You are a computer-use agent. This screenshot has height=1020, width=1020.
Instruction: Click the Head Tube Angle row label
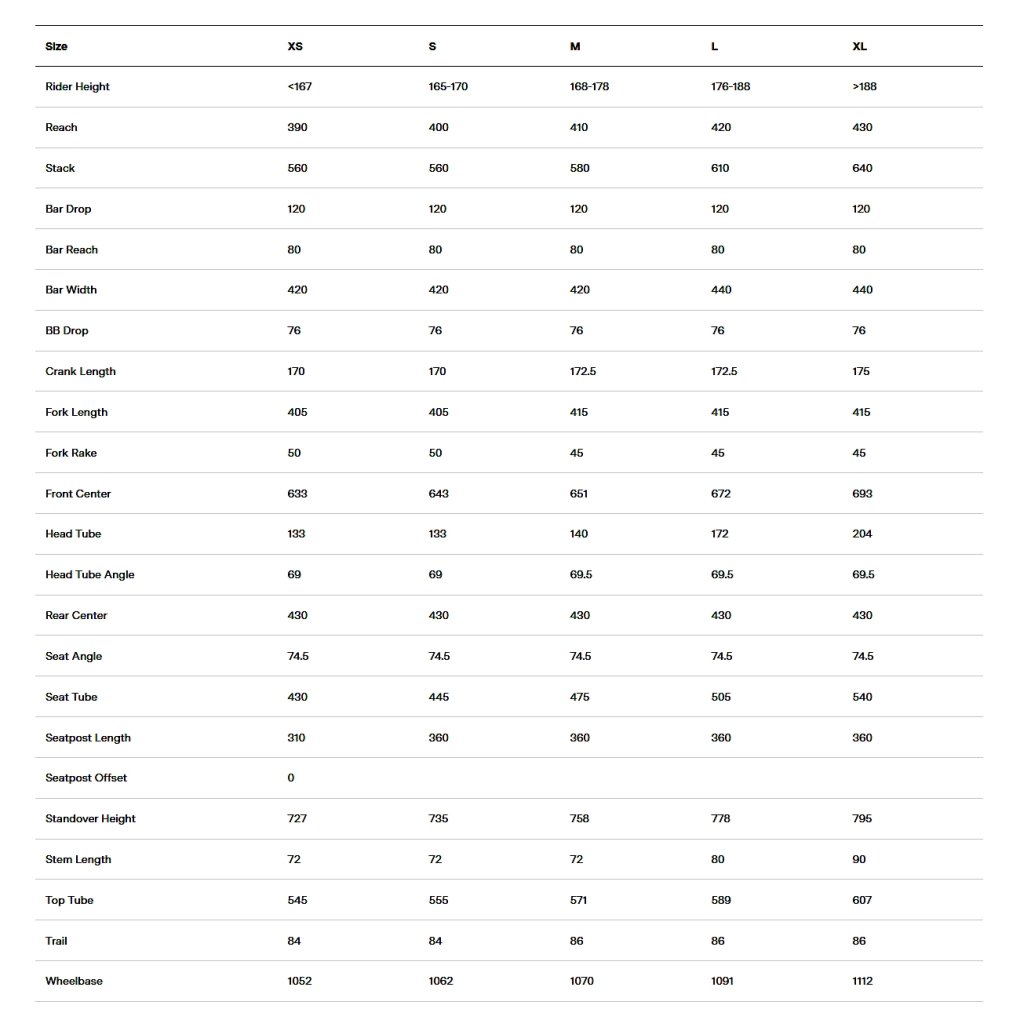click(90, 575)
